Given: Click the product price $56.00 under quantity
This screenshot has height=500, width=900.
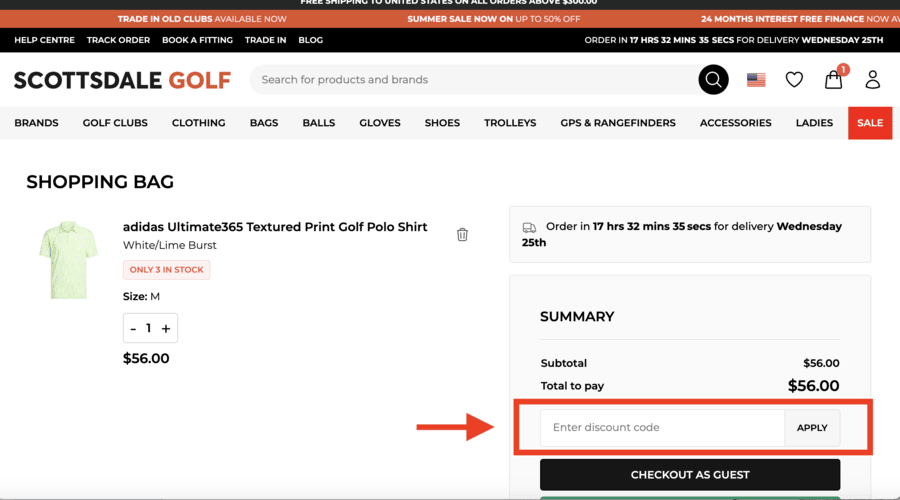Looking at the screenshot, I should click(x=146, y=359).
